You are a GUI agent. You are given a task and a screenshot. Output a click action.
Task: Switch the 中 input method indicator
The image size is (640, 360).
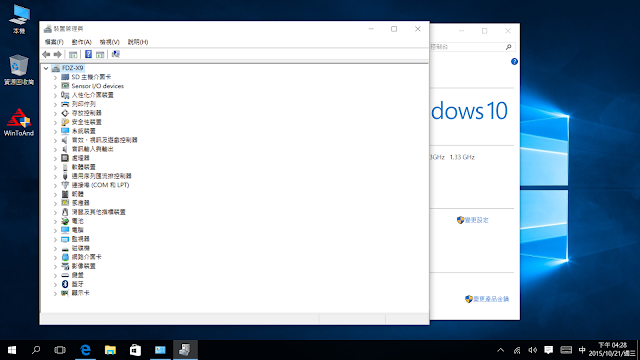point(582,350)
